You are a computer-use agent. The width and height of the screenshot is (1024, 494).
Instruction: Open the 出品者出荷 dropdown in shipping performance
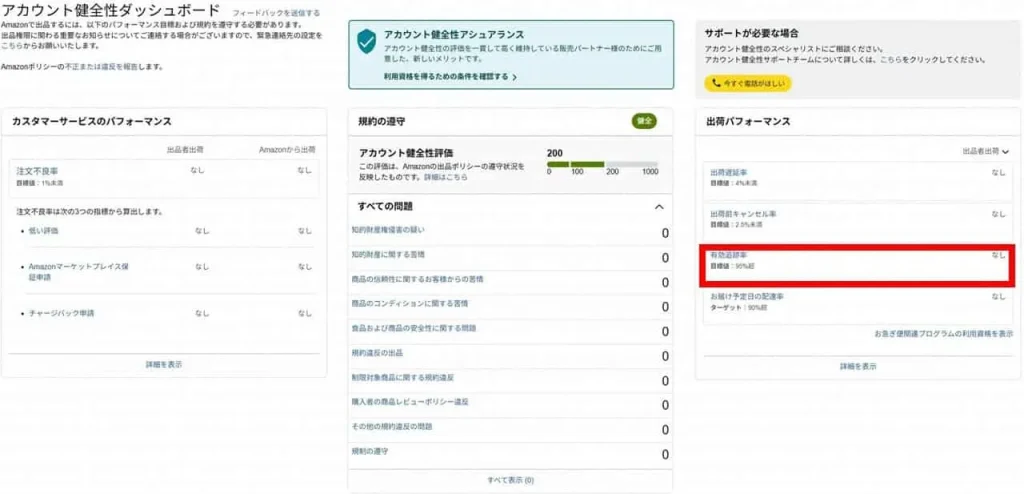[x=985, y=152]
